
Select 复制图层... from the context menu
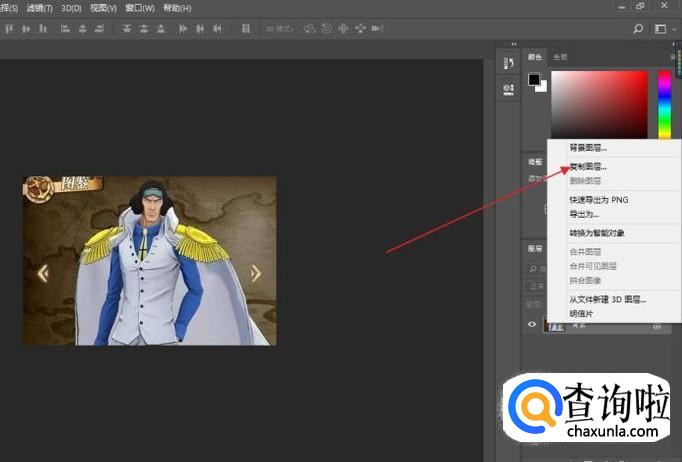pyautogui.click(x=588, y=167)
